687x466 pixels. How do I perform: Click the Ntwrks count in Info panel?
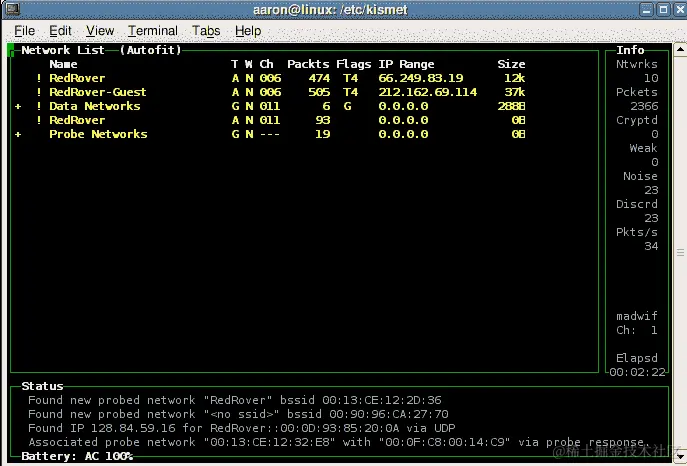point(651,78)
